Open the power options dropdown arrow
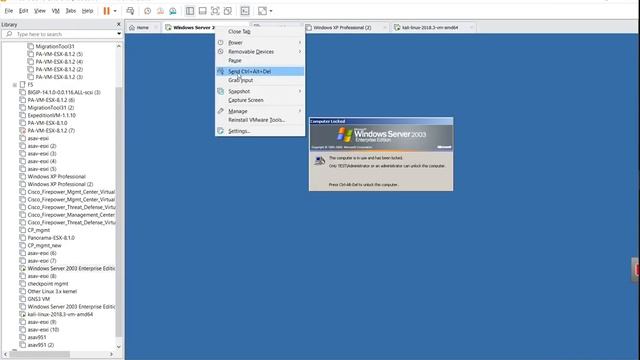Screen dimensions: 640x360 [x=115, y=11]
